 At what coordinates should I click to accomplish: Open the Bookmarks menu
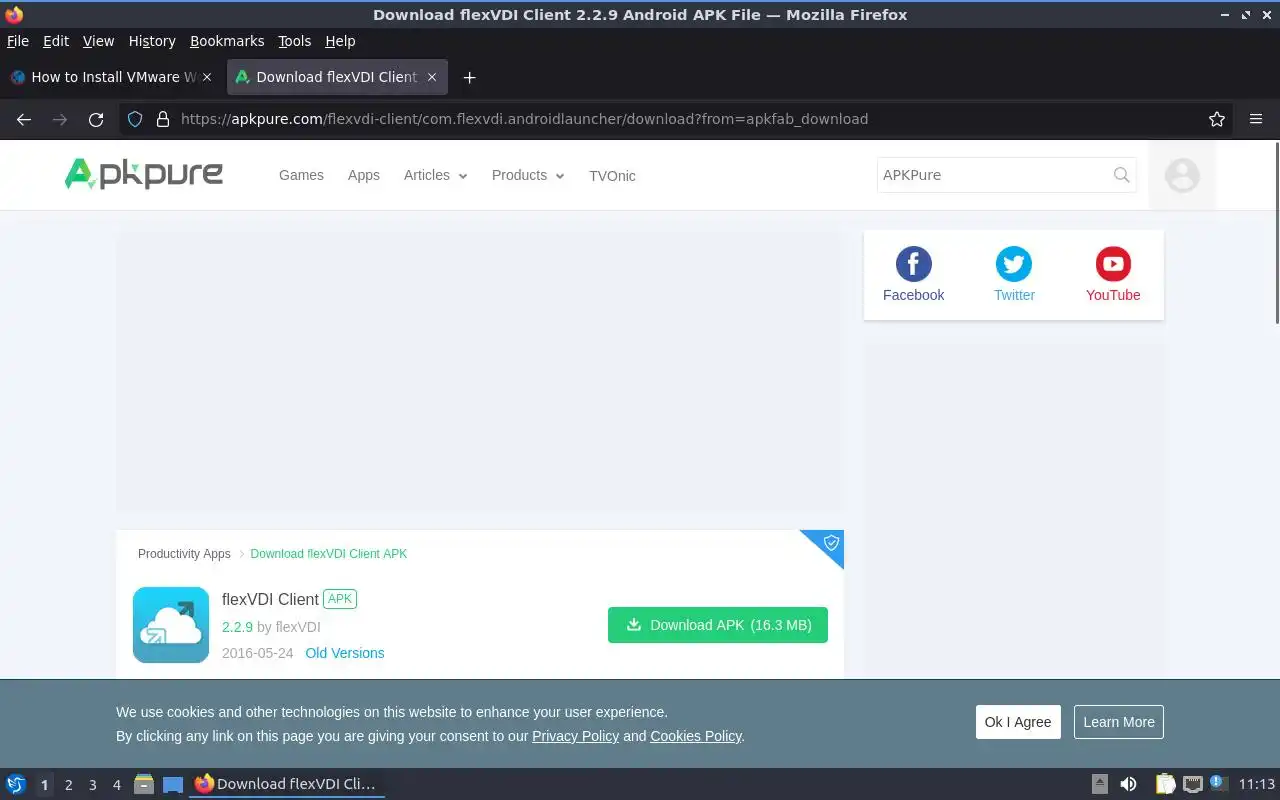pos(227,41)
